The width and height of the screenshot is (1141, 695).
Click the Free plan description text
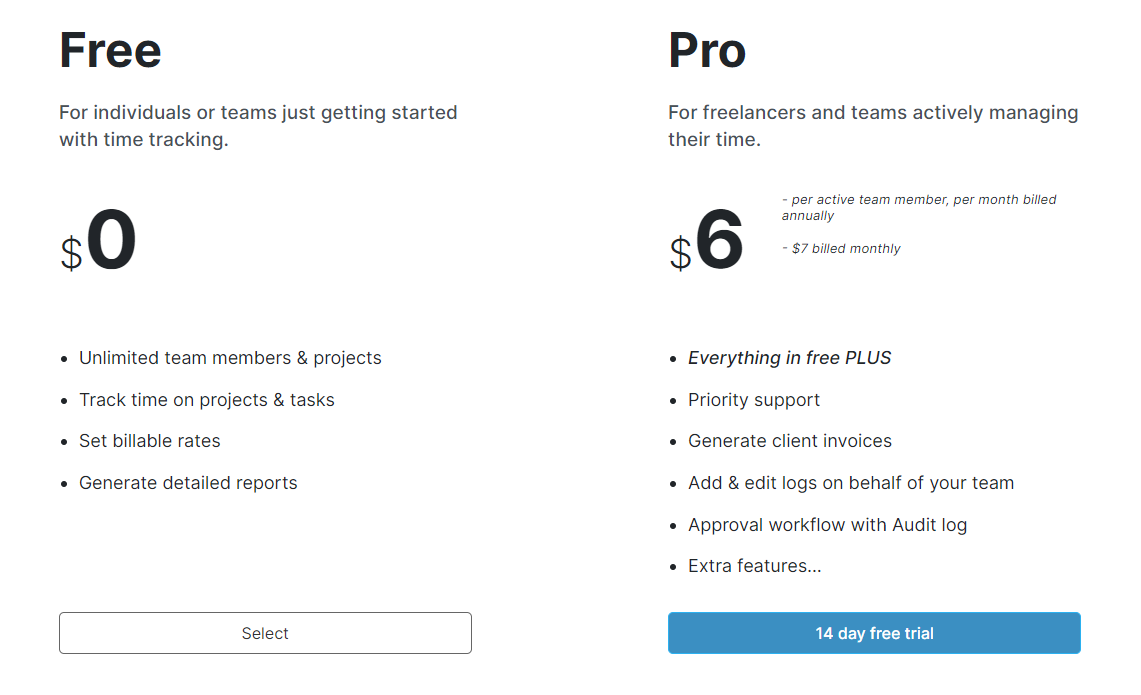click(x=258, y=126)
